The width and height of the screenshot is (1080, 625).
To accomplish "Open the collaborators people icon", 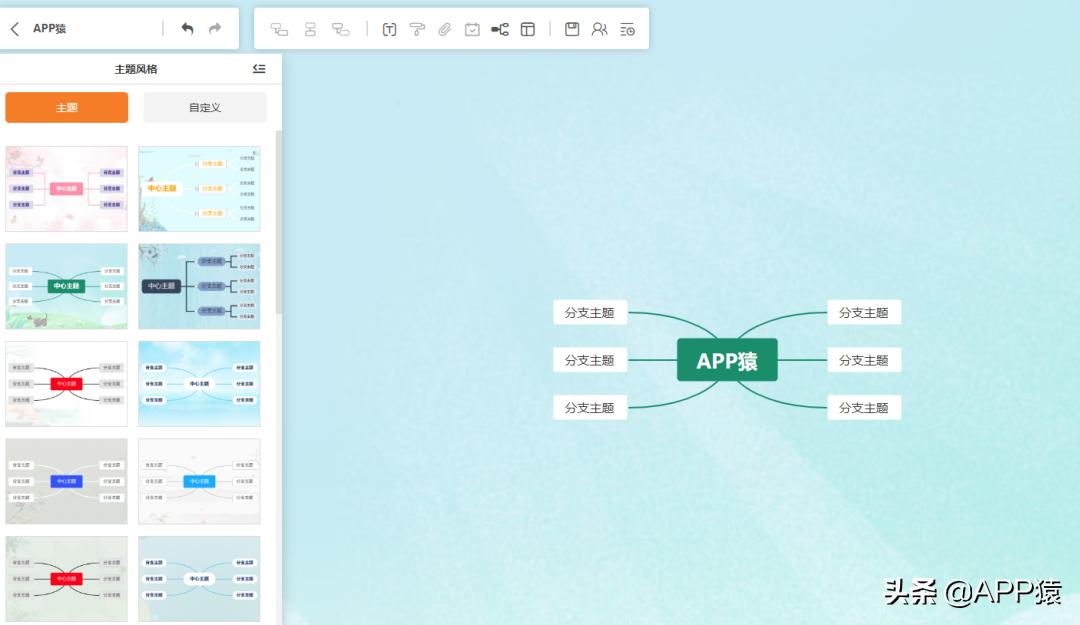I will 599,29.
